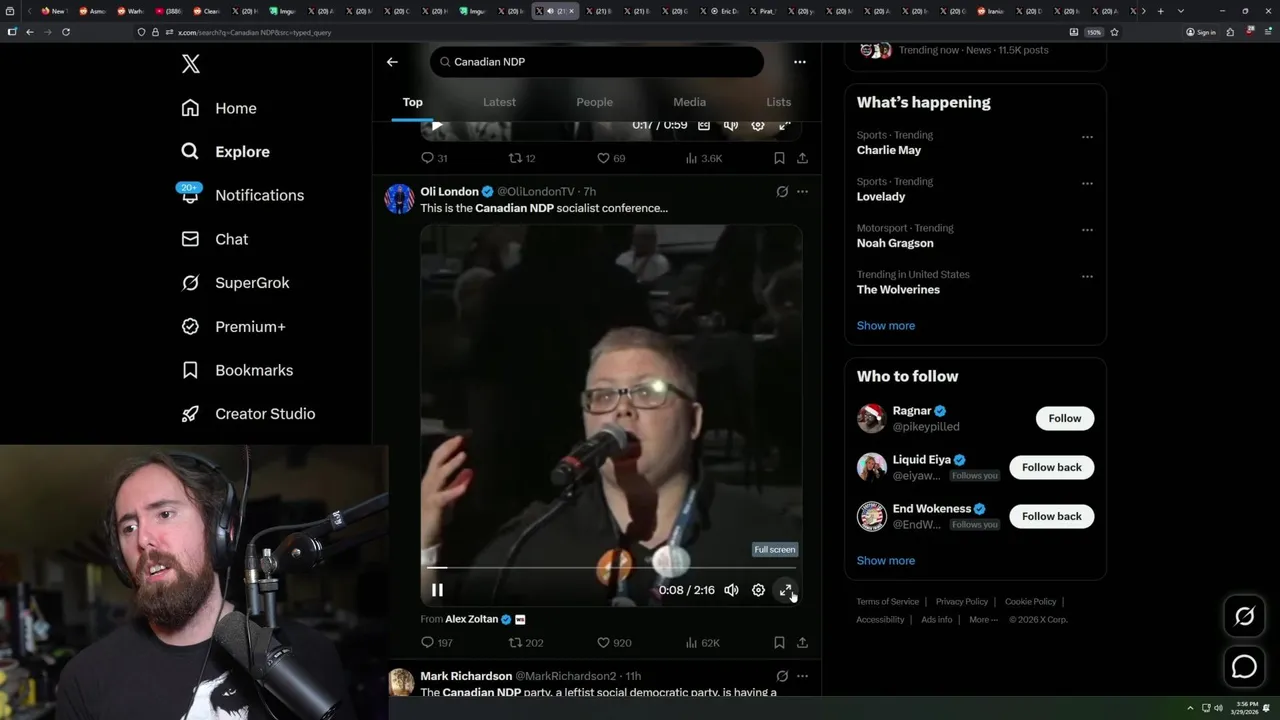Screen dimensions: 1280x720
Task: Mute the Oli London video
Action: pos(731,590)
